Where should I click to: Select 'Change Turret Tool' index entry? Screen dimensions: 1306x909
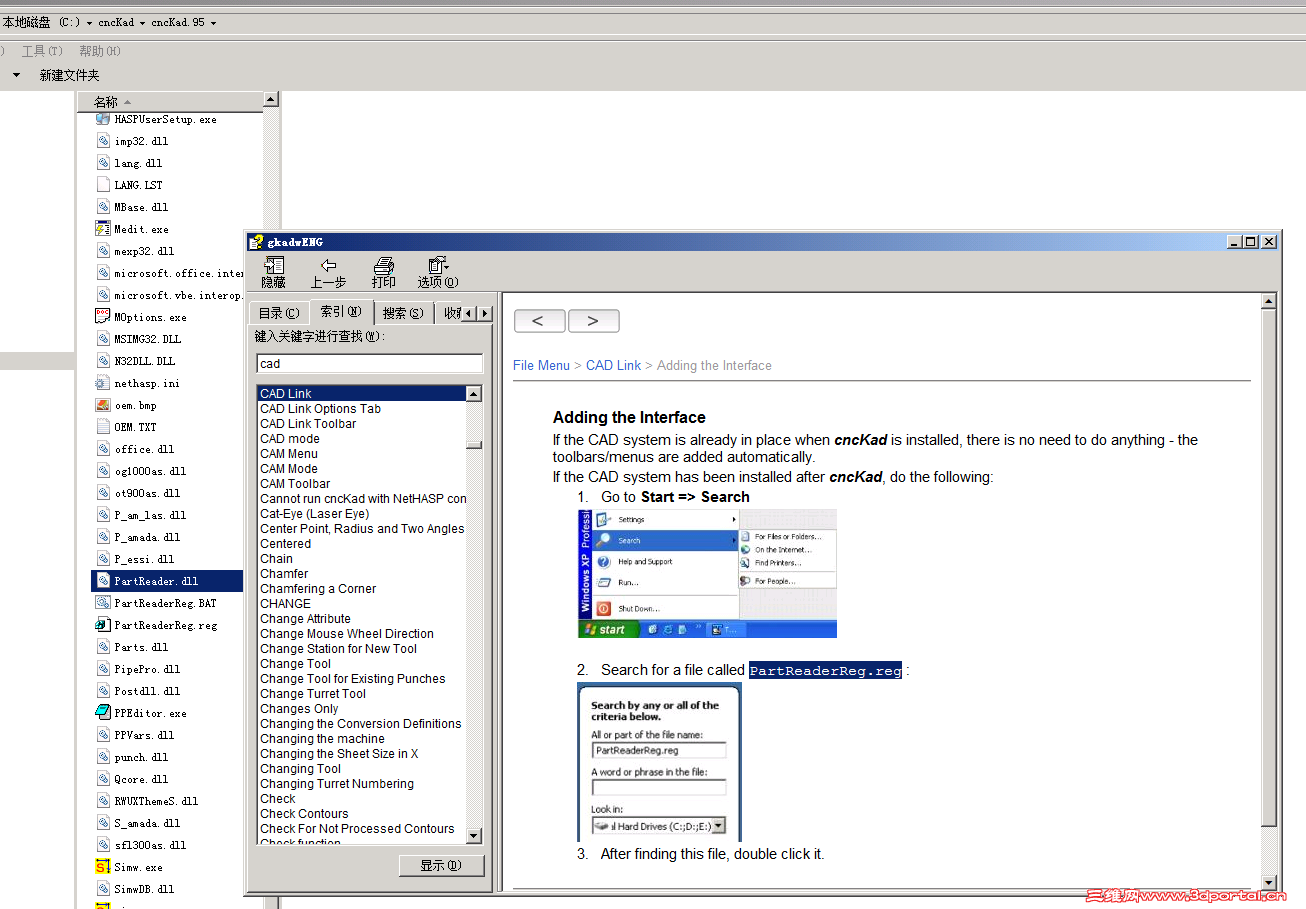click(313, 694)
